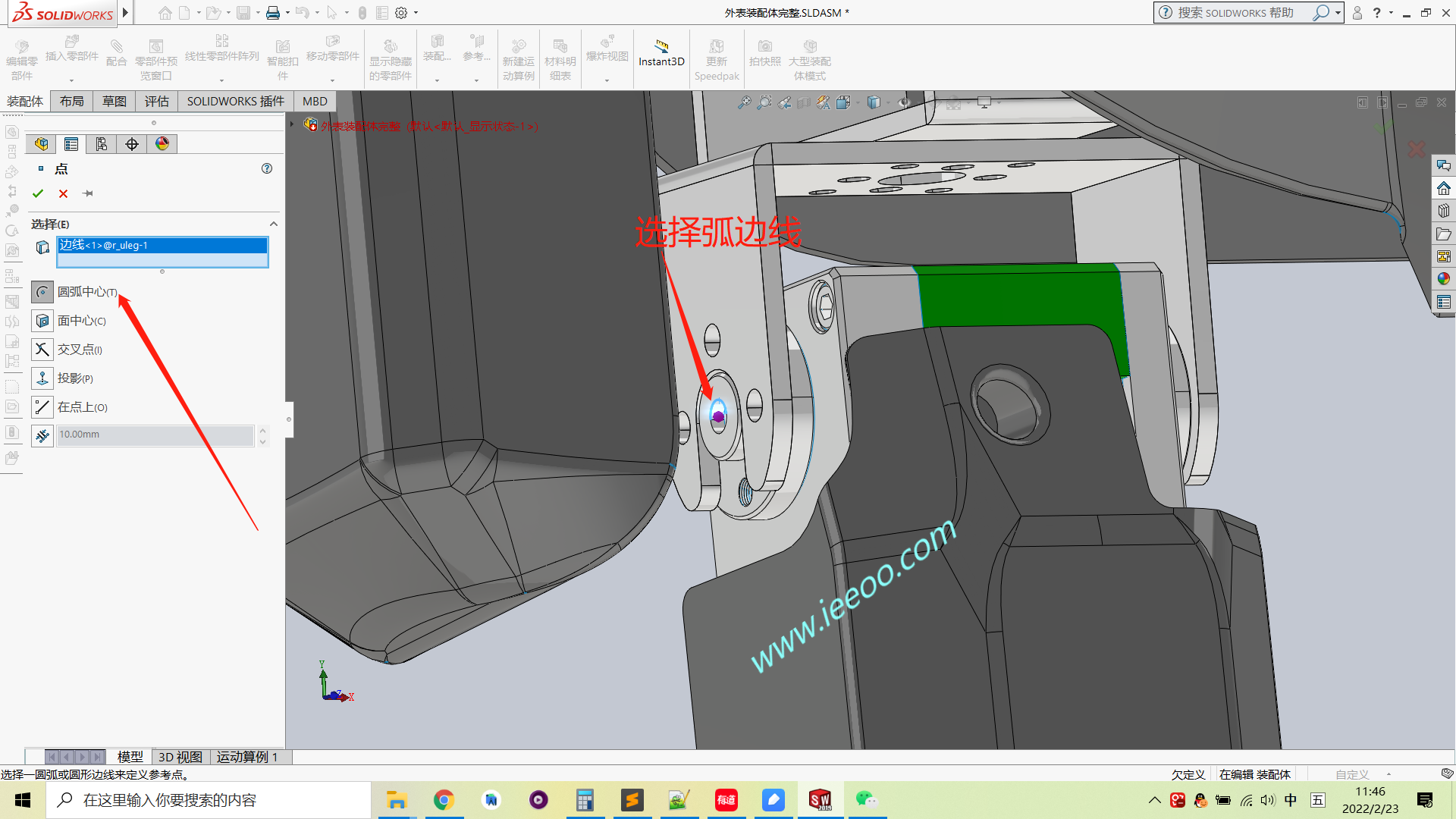Switch to the 评估 ribbon tab
This screenshot has width=1456, height=819.
coord(157,101)
